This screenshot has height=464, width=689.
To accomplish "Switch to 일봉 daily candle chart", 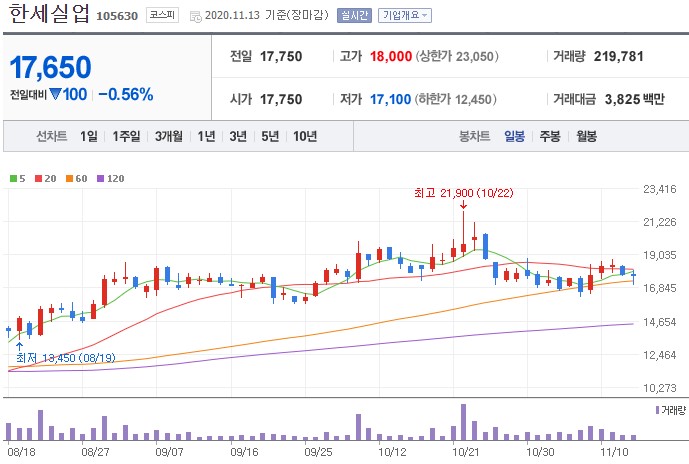I will click(x=515, y=136).
